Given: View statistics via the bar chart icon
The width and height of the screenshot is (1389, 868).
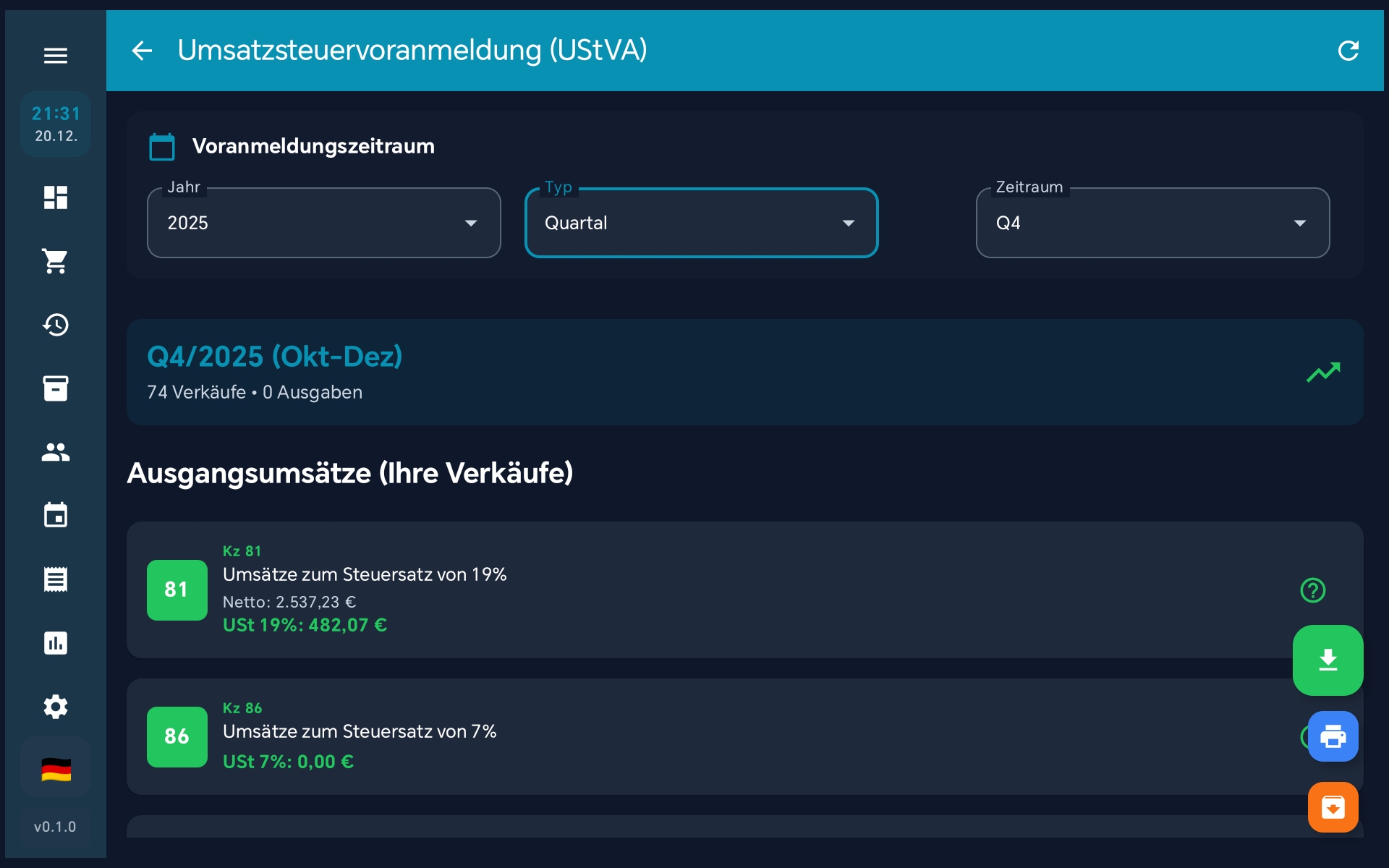Looking at the screenshot, I should [x=56, y=642].
